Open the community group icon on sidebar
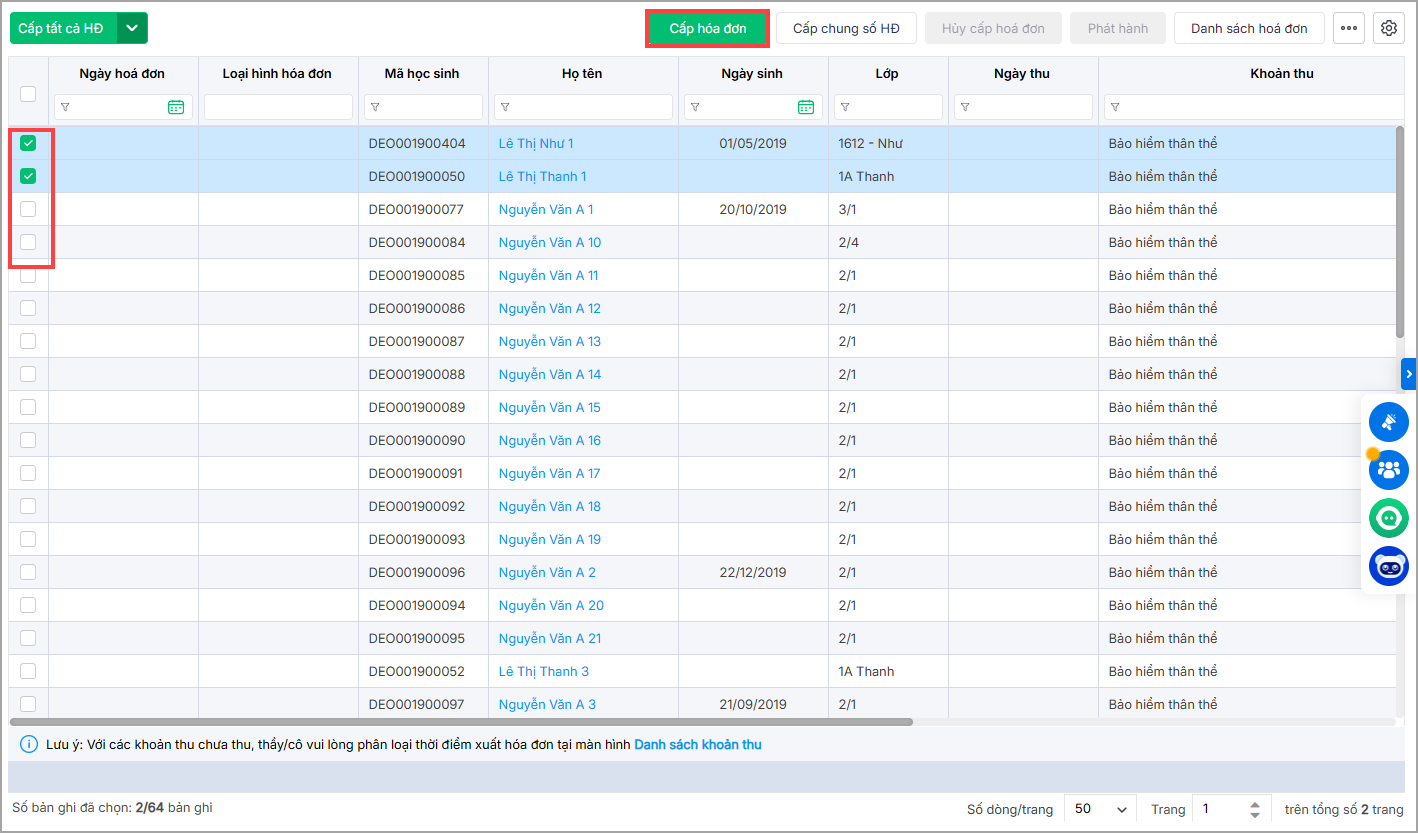 click(x=1388, y=469)
